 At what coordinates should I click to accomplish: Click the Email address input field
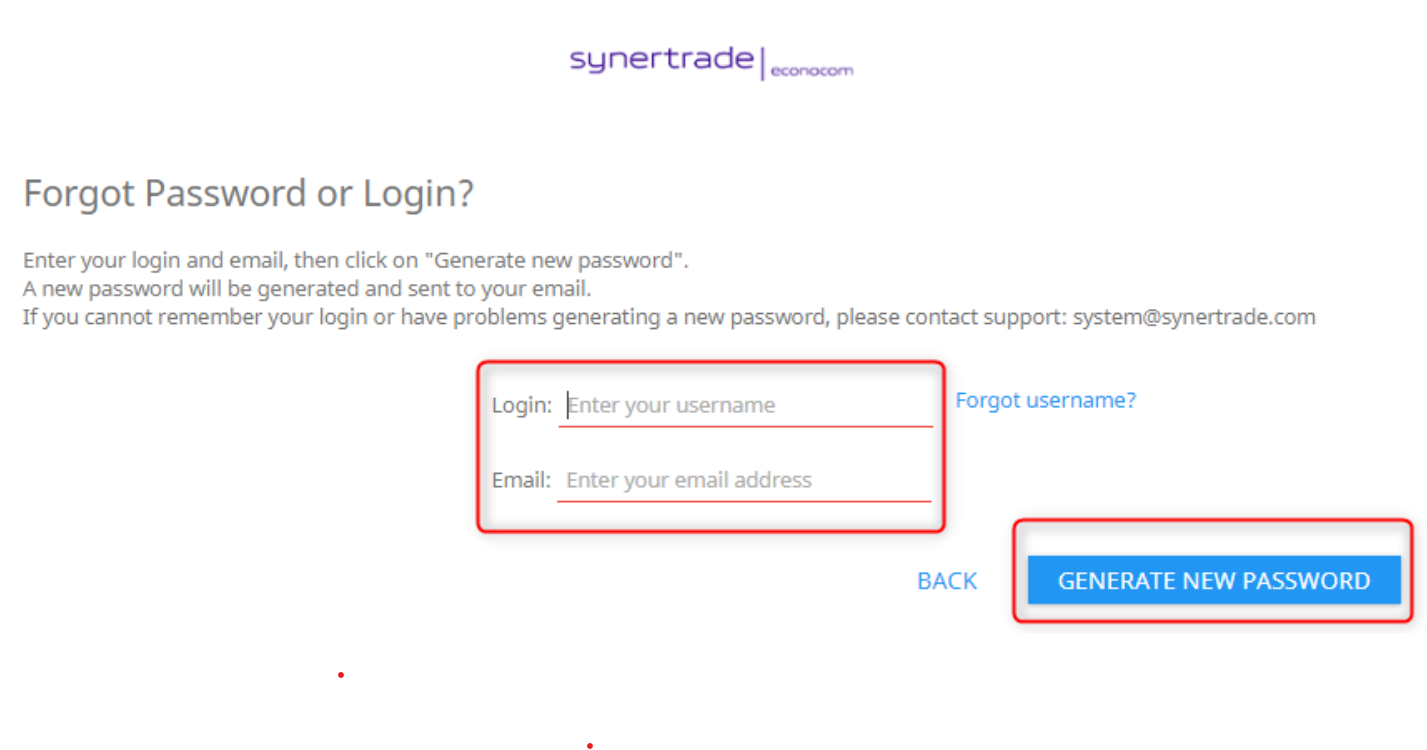coord(745,480)
